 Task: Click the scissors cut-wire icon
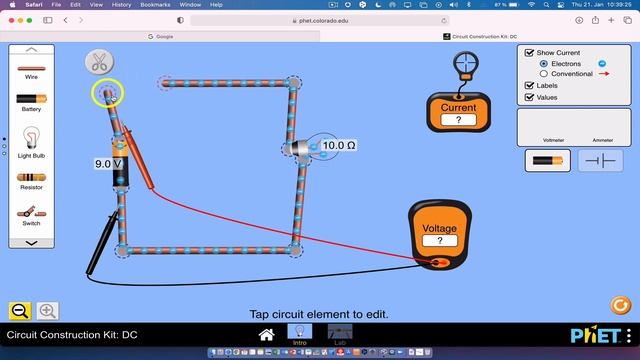click(x=99, y=62)
